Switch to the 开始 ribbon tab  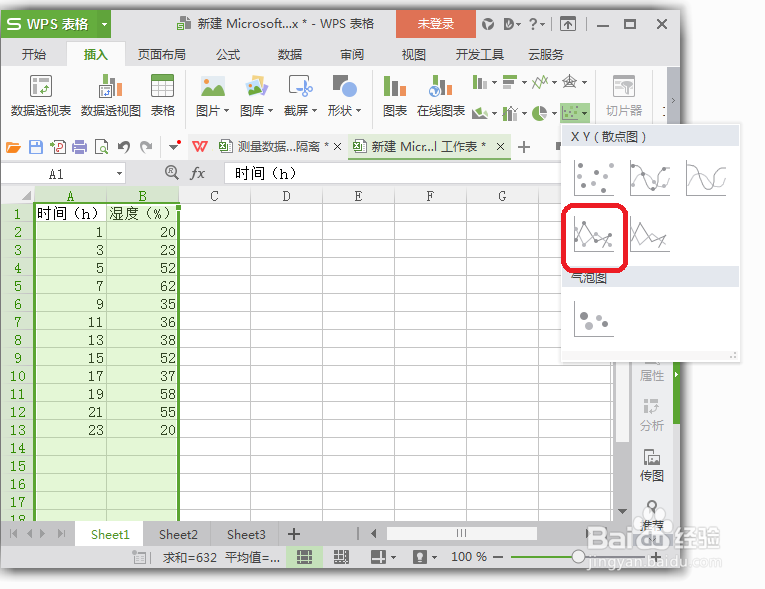click(34, 55)
